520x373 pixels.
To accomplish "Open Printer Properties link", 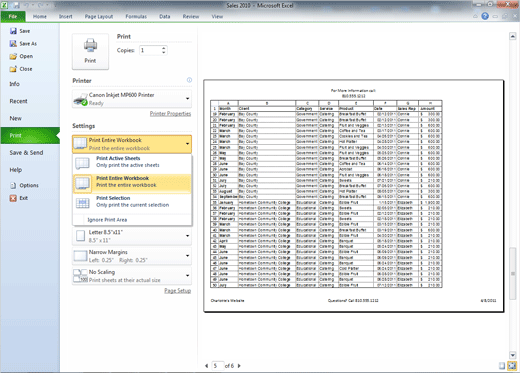I will [x=170, y=114].
